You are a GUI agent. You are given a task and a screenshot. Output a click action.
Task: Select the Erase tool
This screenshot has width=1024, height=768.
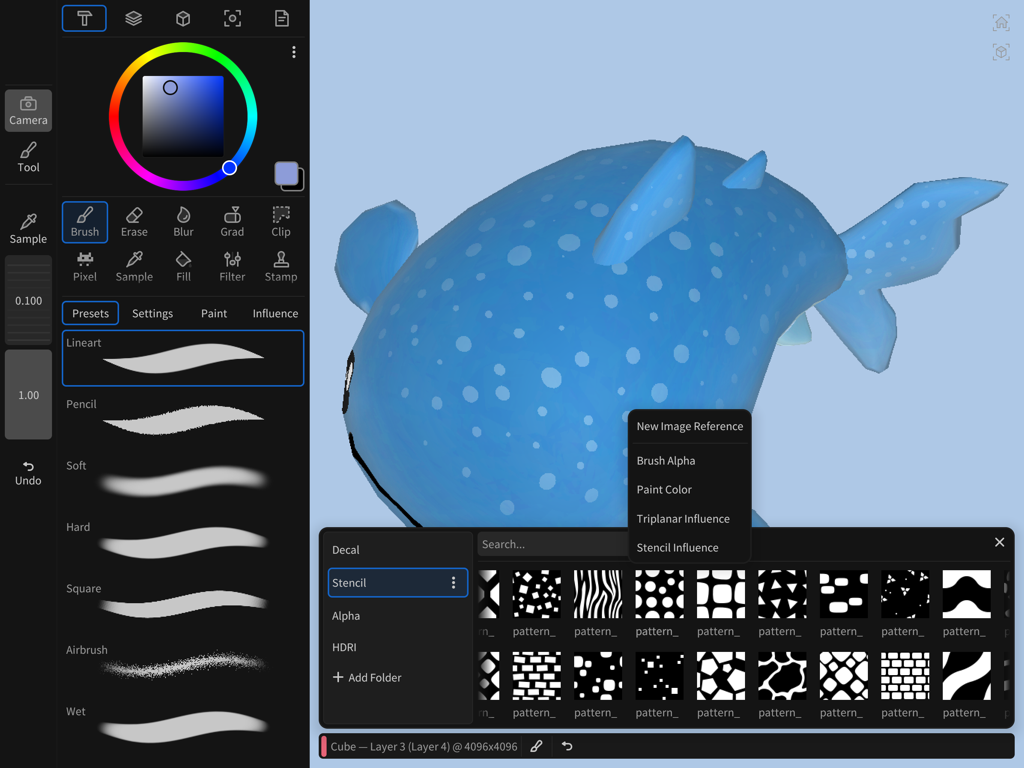click(134, 222)
